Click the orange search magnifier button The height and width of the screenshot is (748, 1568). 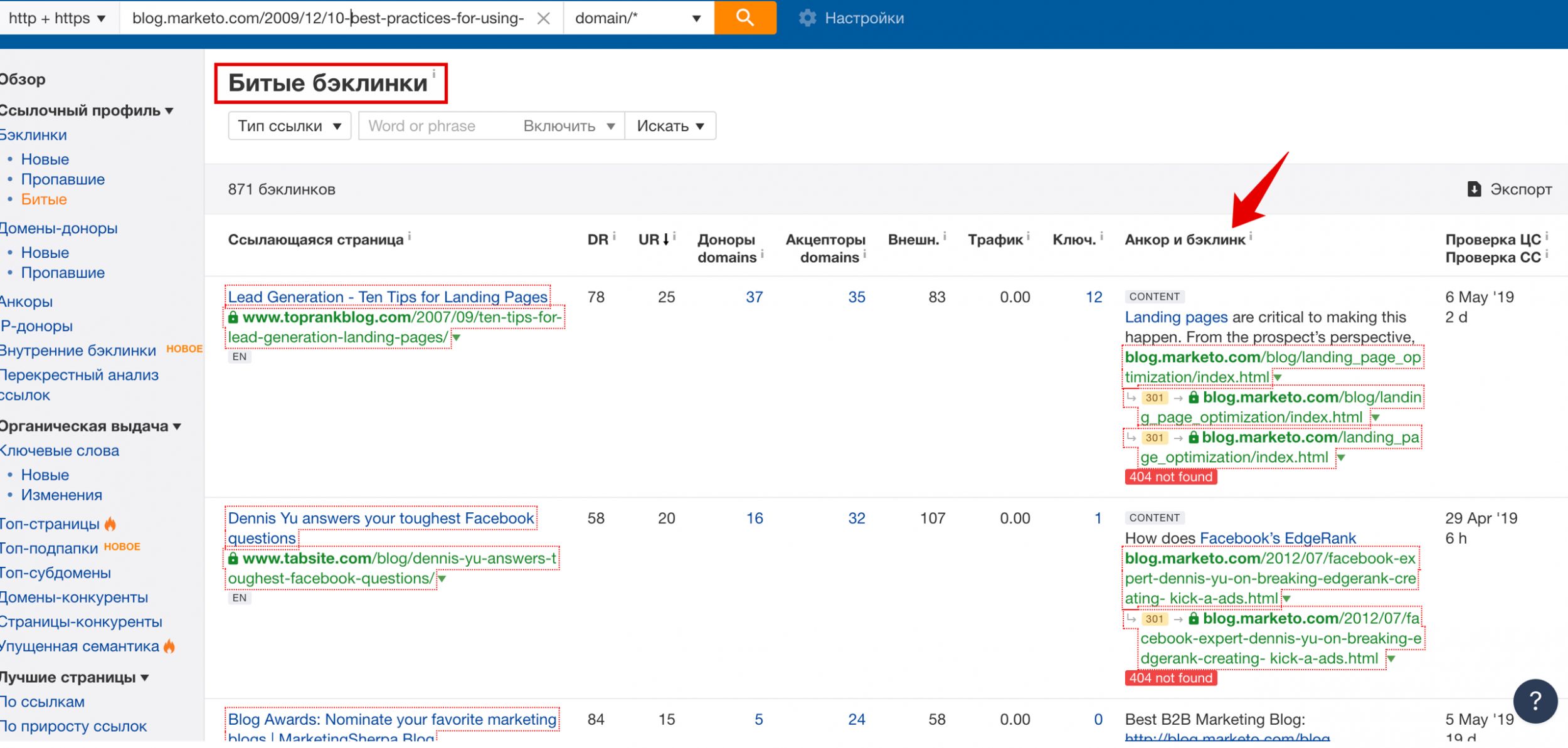[x=744, y=18]
